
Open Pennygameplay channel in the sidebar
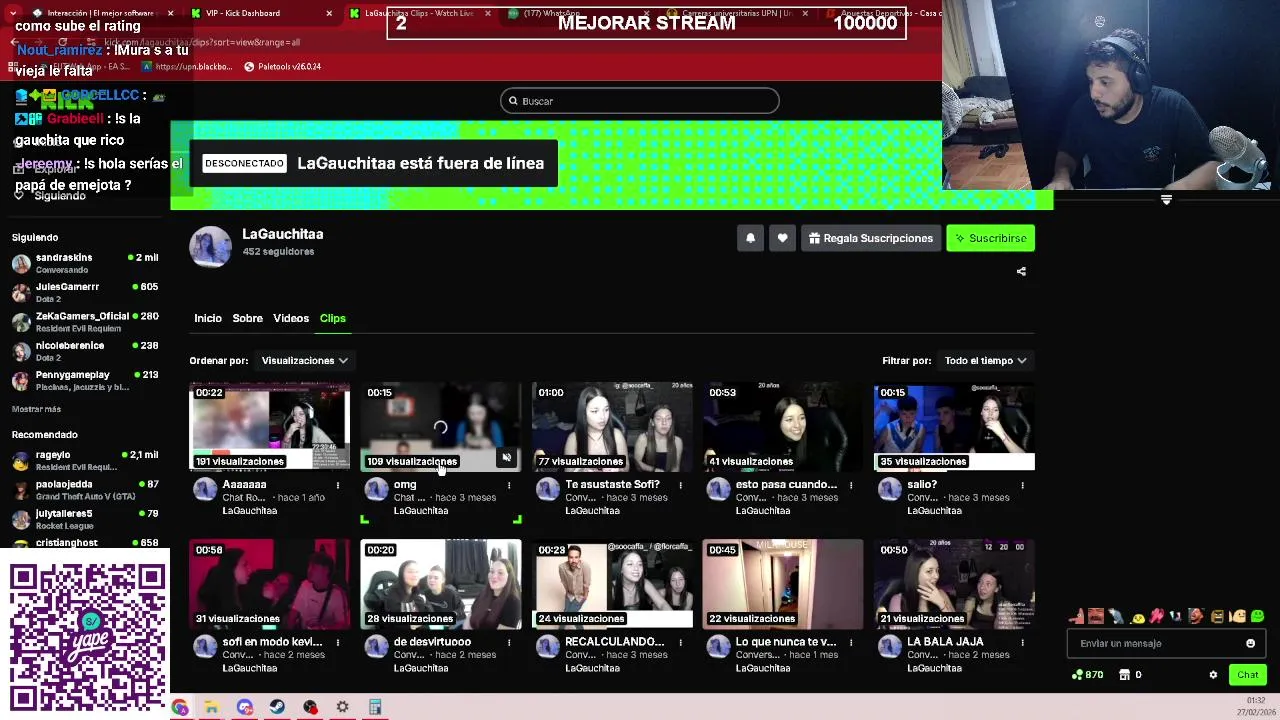(85, 380)
